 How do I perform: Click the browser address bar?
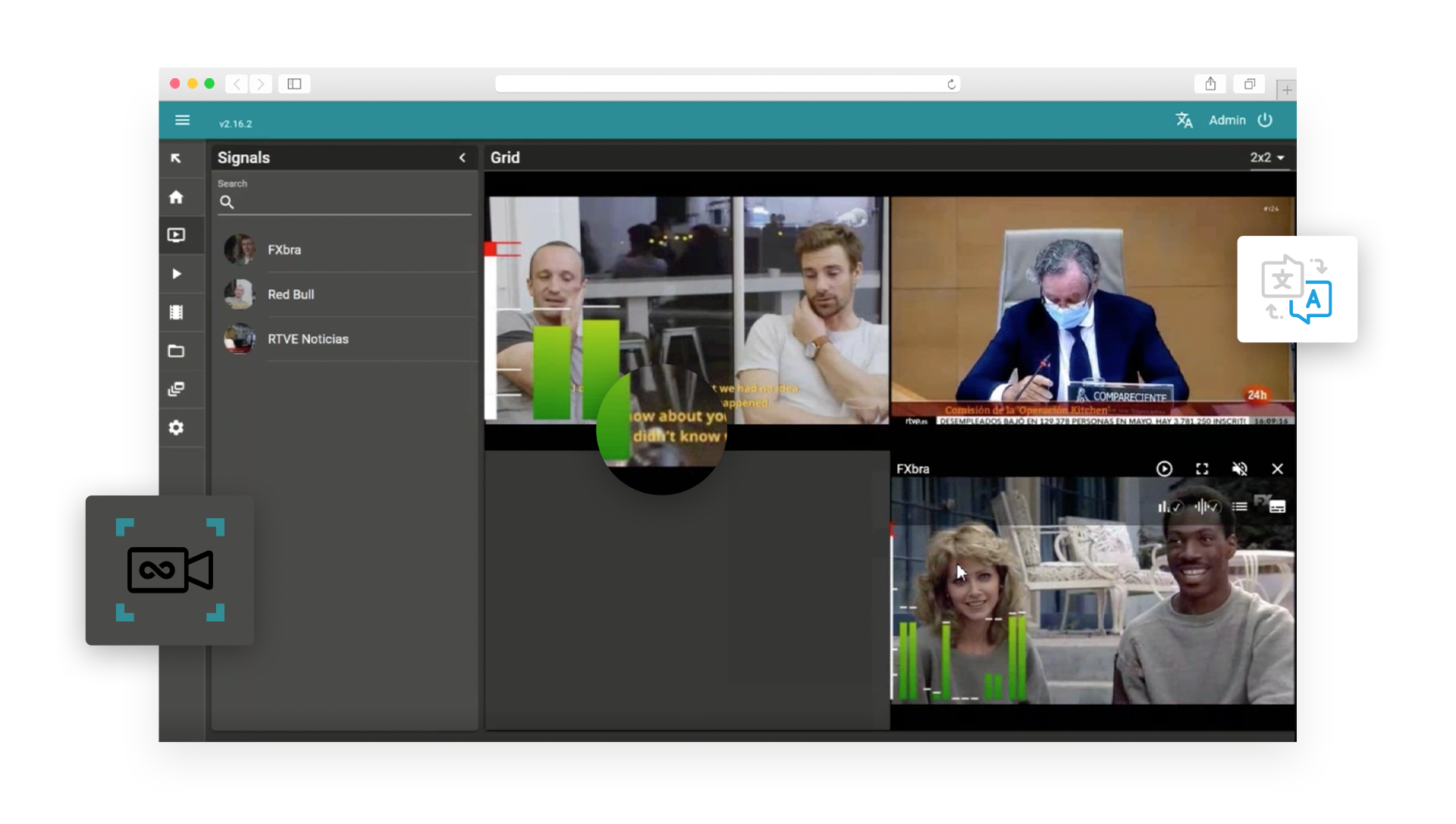[728, 83]
